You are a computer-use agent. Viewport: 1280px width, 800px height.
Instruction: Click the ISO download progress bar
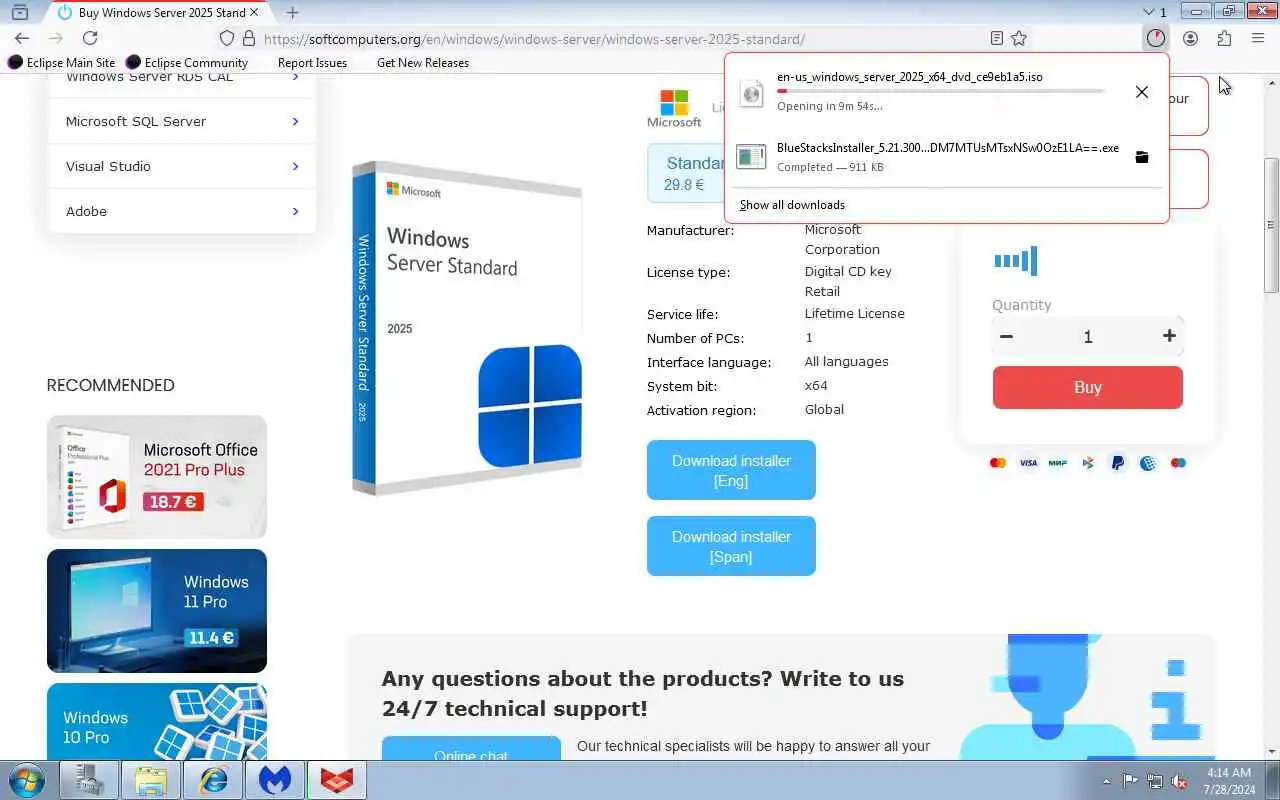tap(940, 91)
